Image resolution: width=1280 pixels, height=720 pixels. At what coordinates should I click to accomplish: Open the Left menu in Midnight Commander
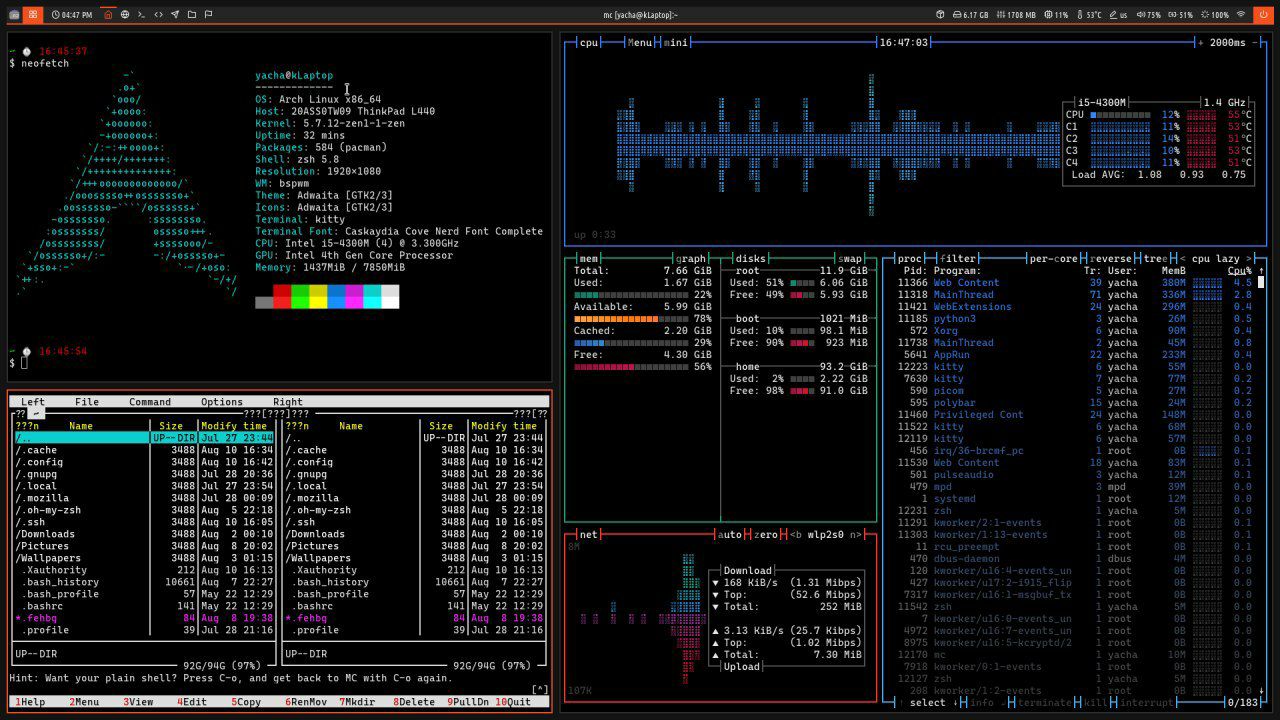33,402
